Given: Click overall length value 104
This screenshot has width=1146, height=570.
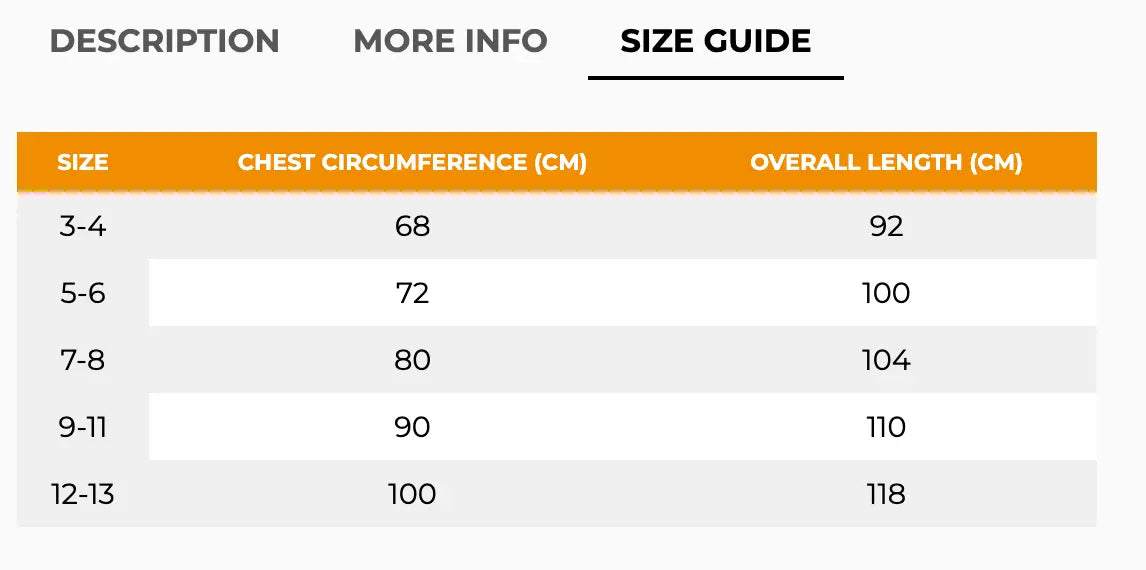Looking at the screenshot, I should pyautogui.click(x=886, y=360).
